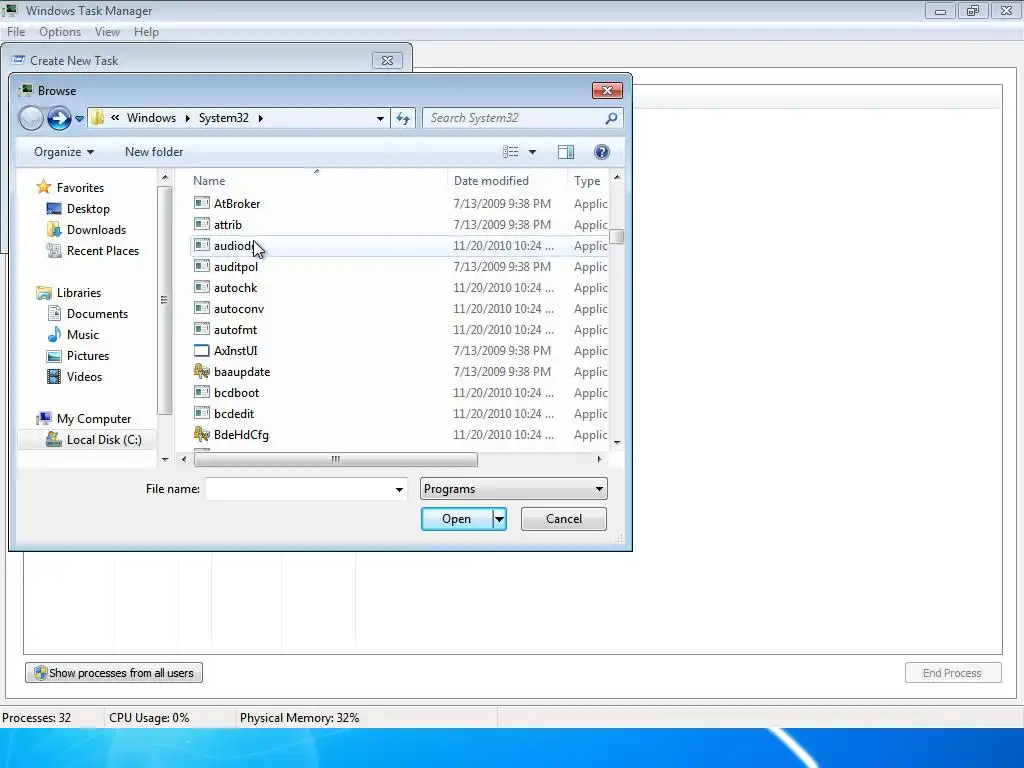Click the Help question mark icon
This screenshot has width=1024, height=768.
[601, 152]
